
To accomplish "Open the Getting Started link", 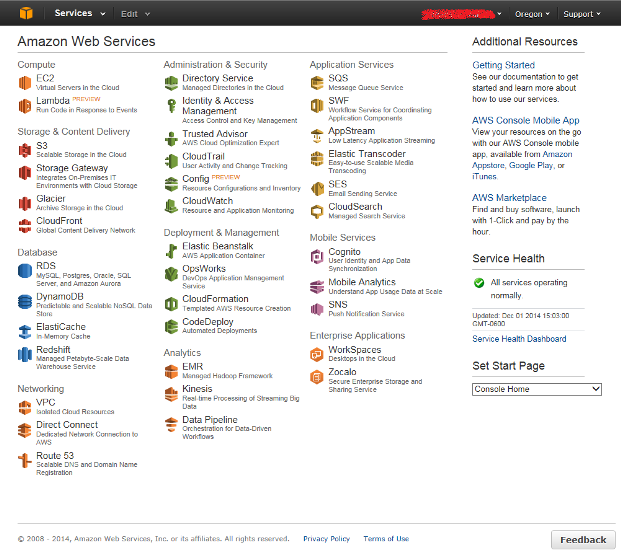I will pyautogui.click(x=503, y=65).
